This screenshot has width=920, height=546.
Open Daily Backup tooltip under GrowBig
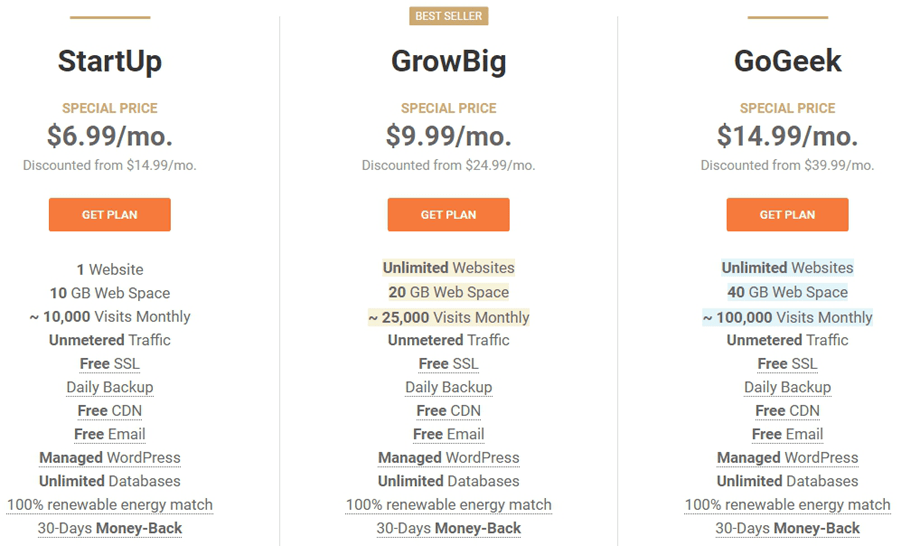pos(448,387)
